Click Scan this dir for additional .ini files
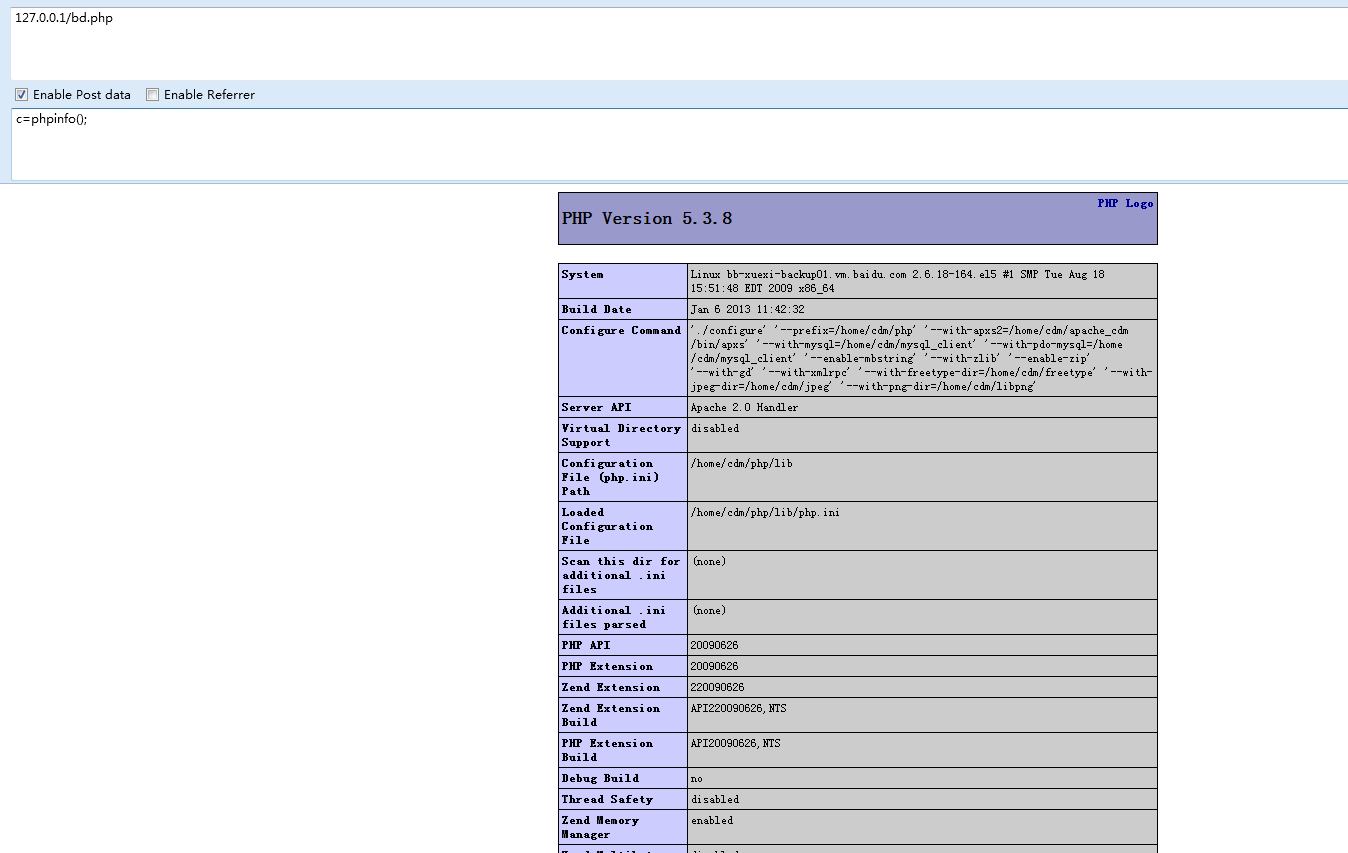Screen dimensions: 1348x853 coord(621,575)
